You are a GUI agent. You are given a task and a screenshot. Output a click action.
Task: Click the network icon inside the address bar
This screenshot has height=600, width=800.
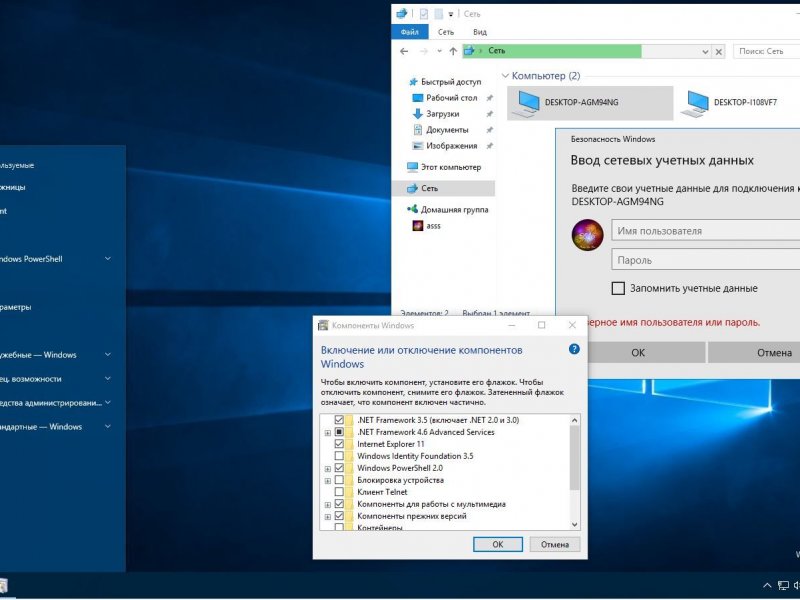point(469,51)
